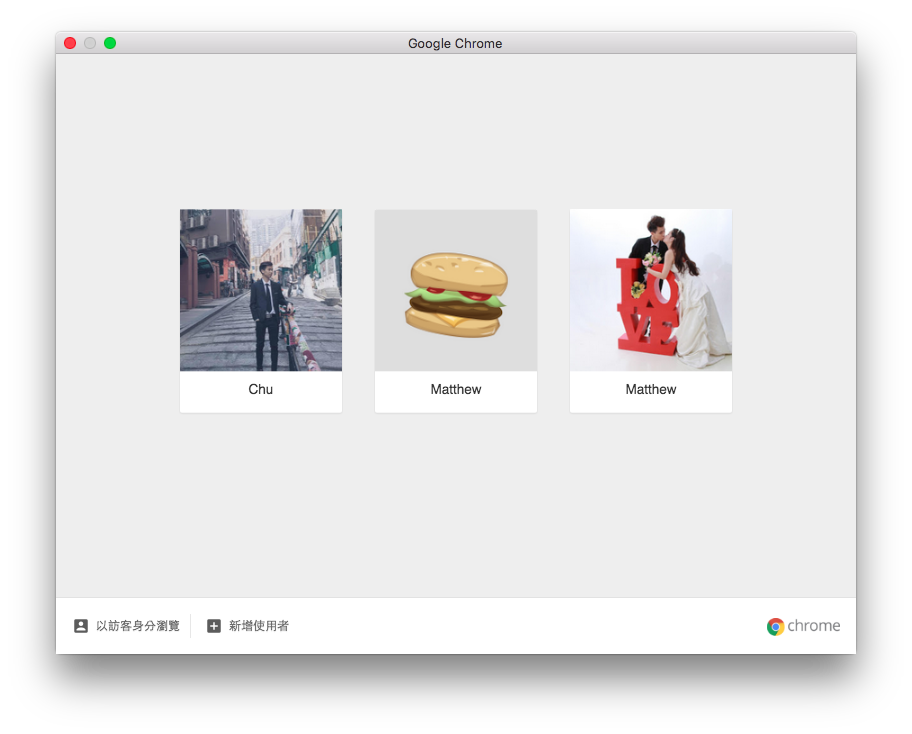
Task: Click the empty middle of the white footer bar
Action: click(523, 626)
